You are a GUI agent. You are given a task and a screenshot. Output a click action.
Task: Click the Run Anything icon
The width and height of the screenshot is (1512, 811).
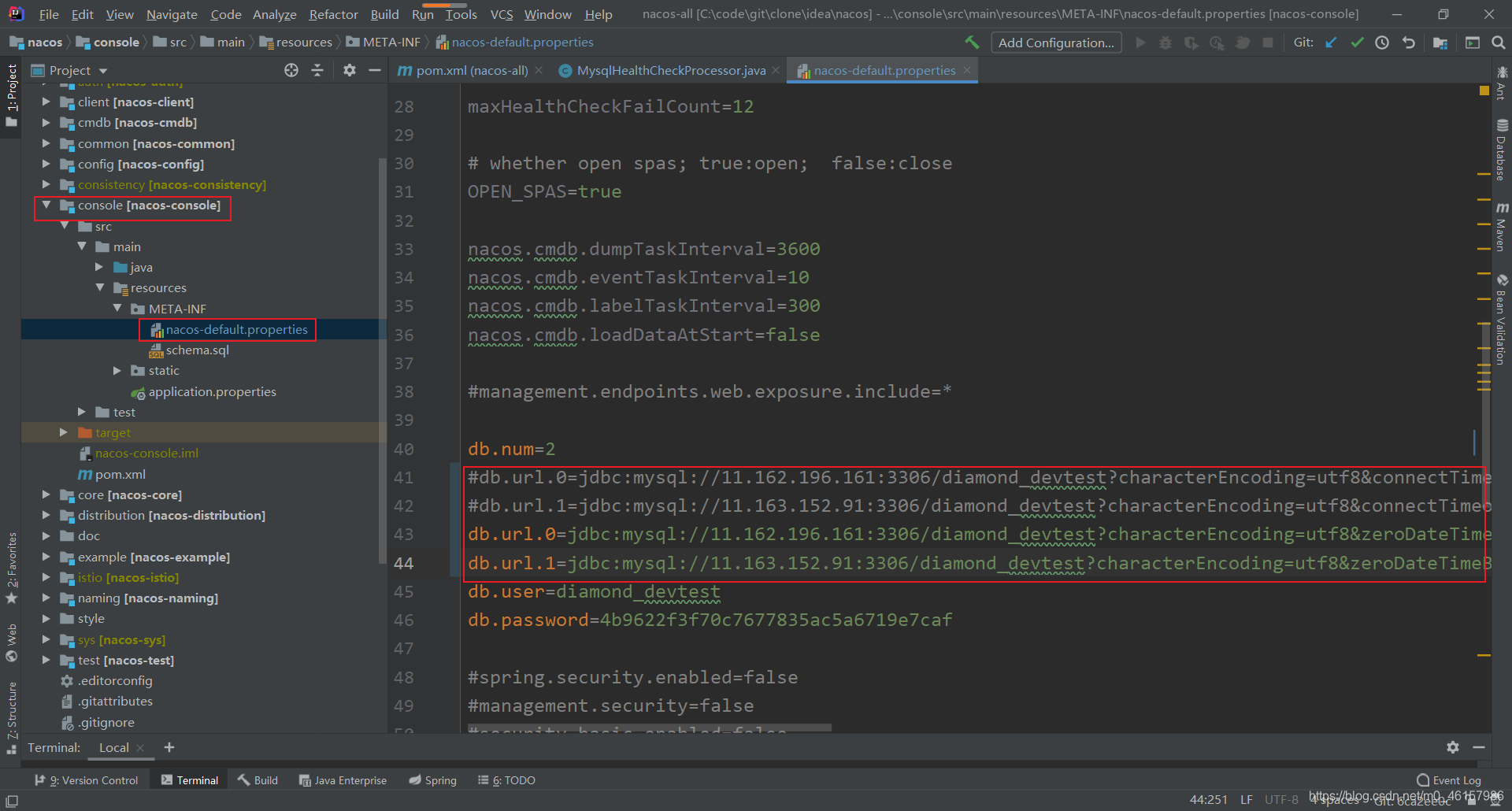coord(1473,43)
